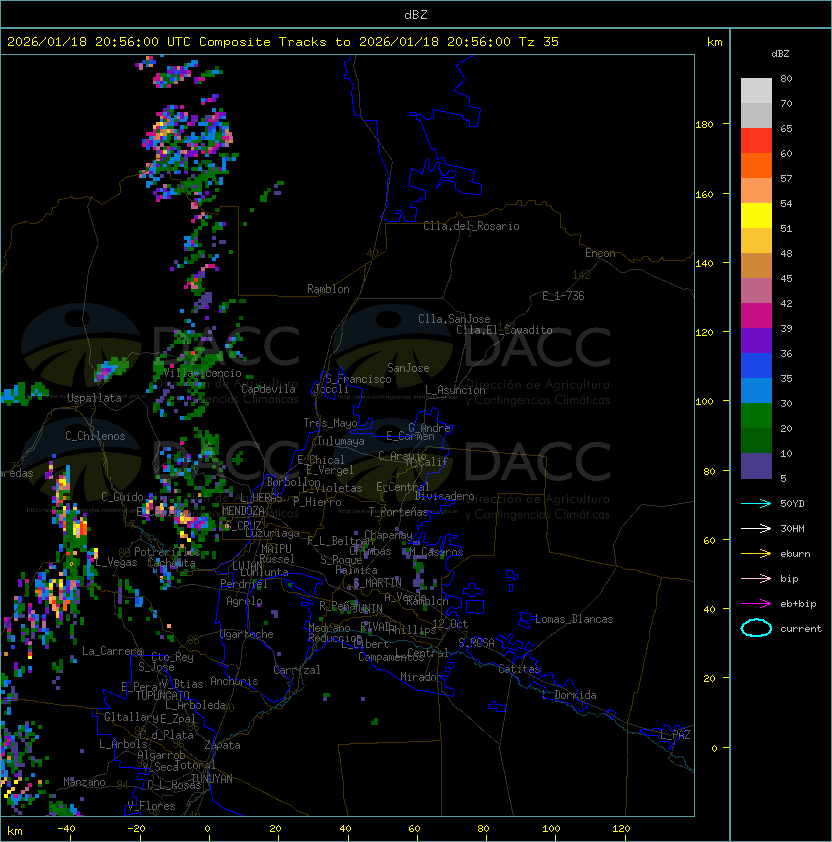Screen dimensions: 832x842
Task: Click the 'Potrerillos' map label
Action: click(167, 552)
